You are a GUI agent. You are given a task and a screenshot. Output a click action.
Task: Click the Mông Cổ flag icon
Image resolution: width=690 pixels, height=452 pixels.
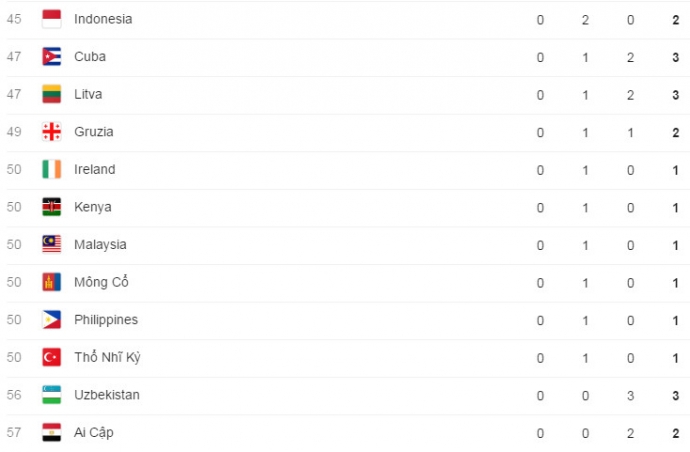click(x=51, y=282)
